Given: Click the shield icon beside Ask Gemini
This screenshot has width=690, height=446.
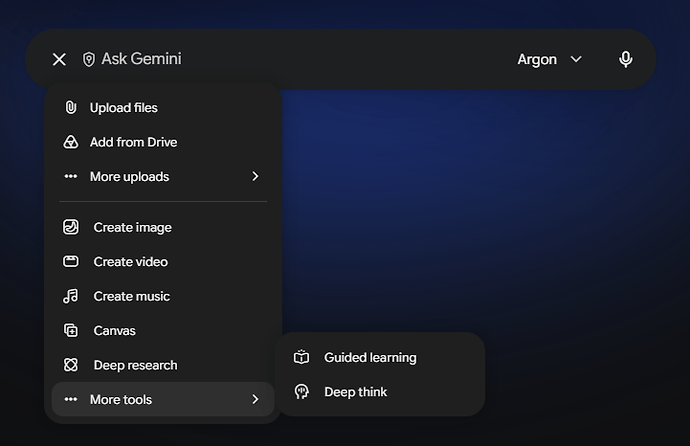Looking at the screenshot, I should click(88, 59).
